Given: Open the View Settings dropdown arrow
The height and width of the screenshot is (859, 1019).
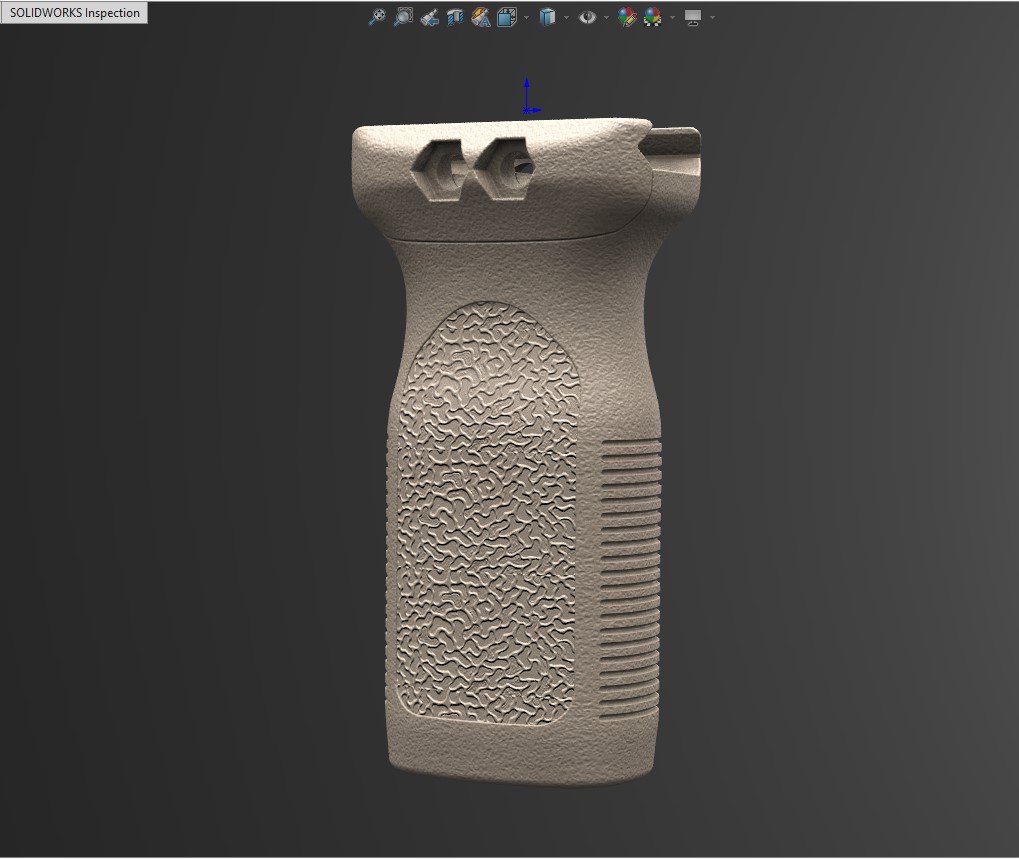Looking at the screenshot, I should [711, 18].
